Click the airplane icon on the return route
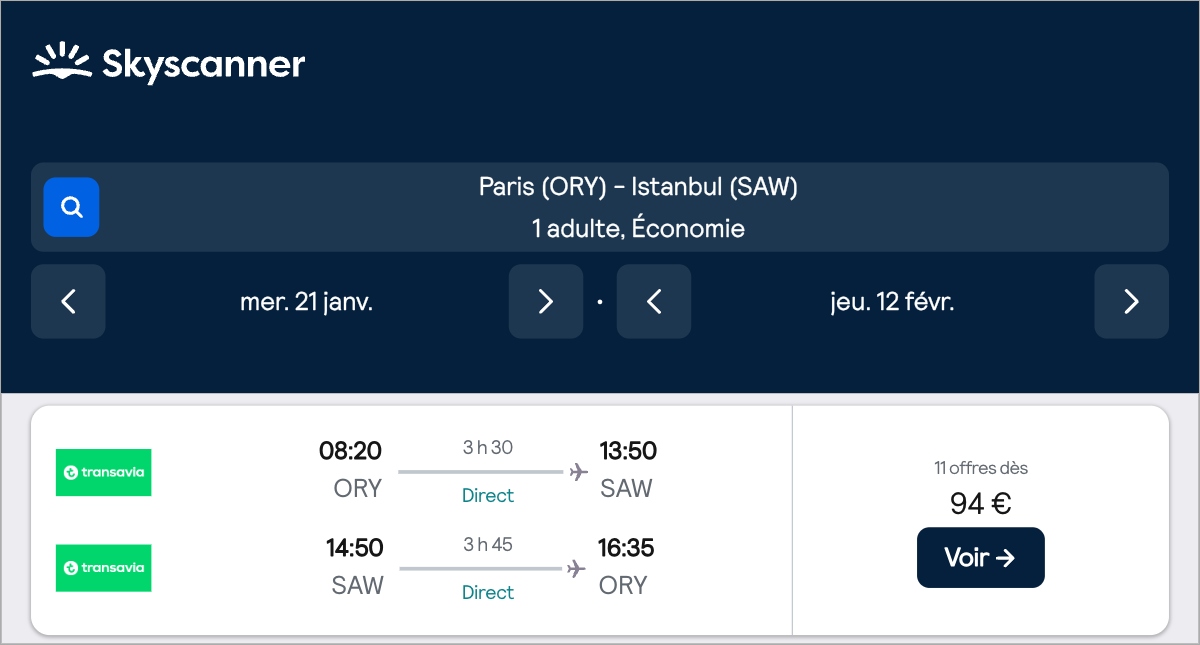Screen dimensions: 1200x645 (x=575, y=569)
